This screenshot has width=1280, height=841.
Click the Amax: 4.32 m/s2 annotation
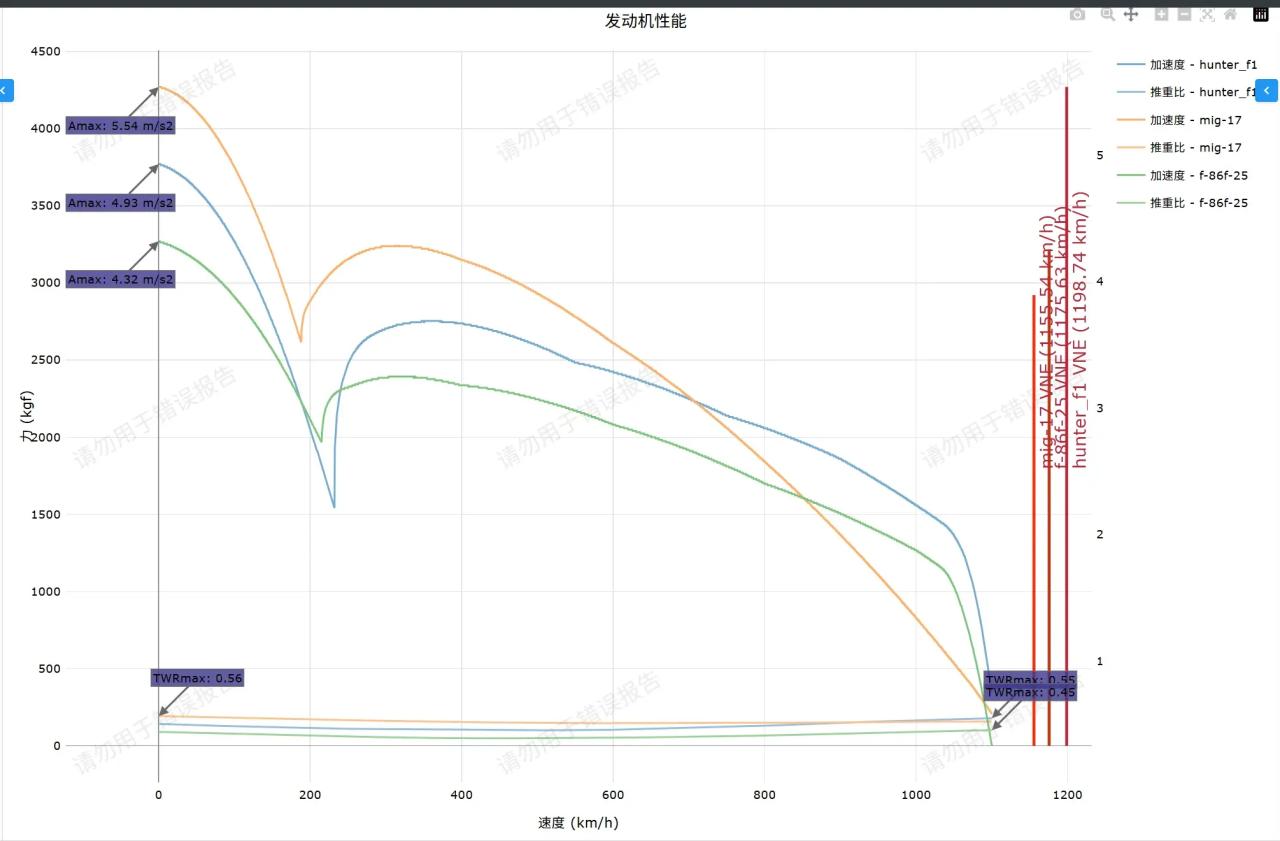click(x=121, y=280)
